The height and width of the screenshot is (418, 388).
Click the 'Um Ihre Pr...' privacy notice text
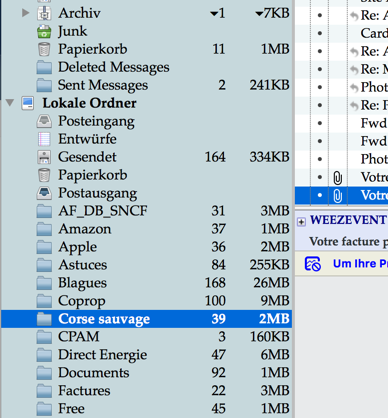pos(360,264)
